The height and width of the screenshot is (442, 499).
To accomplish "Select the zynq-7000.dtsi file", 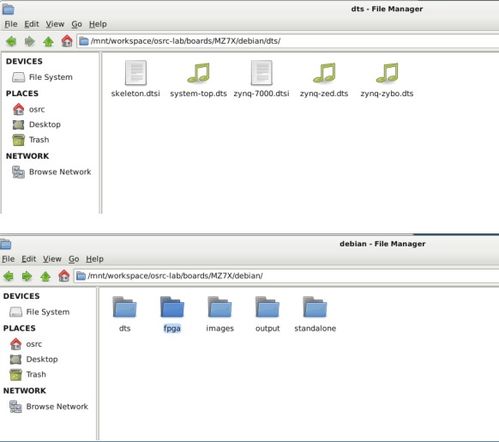I will tap(261, 79).
